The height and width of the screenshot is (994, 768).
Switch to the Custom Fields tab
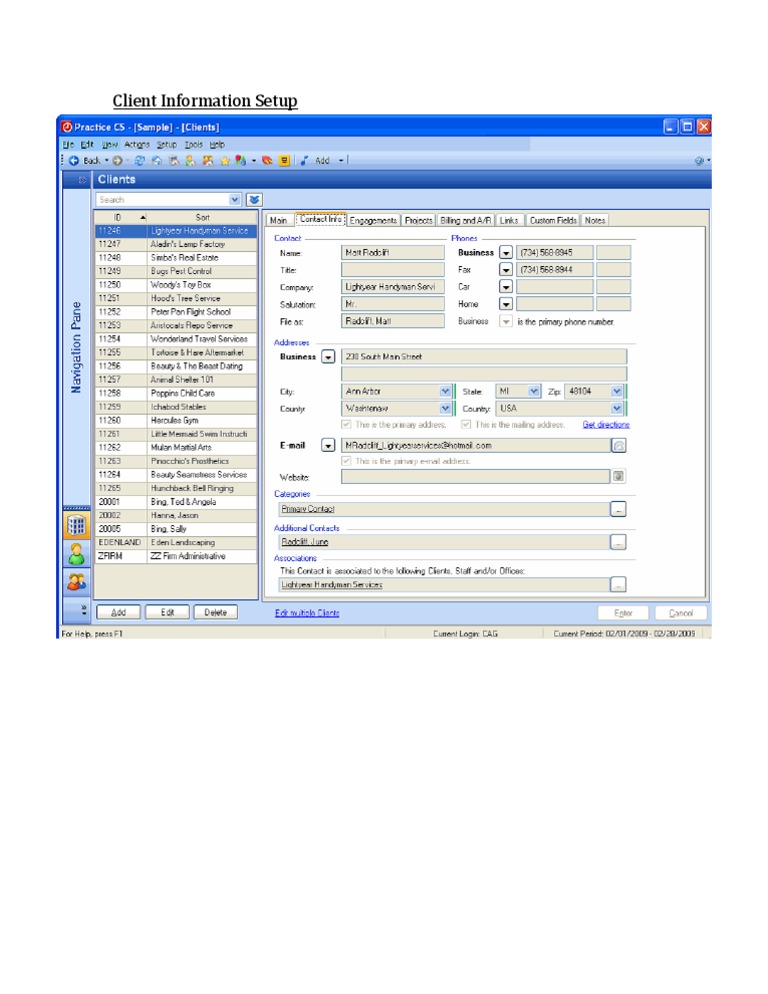pyautogui.click(x=553, y=221)
